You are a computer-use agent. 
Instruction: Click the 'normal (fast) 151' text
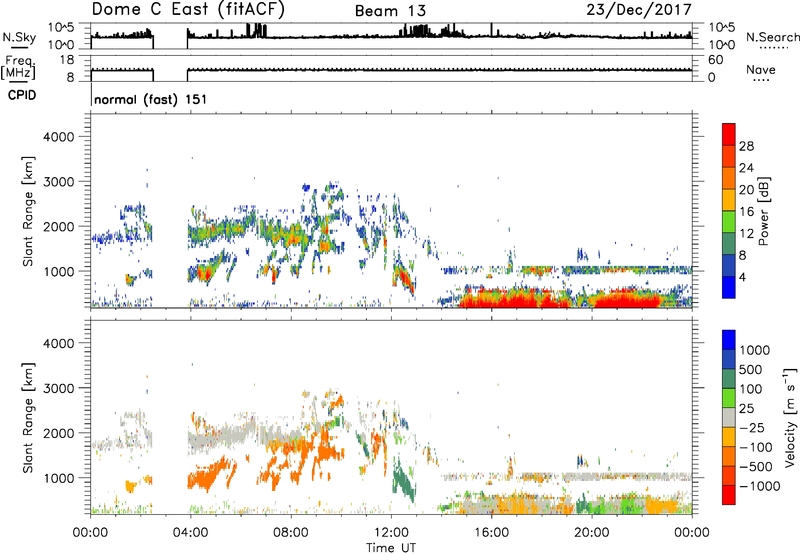pos(151,99)
